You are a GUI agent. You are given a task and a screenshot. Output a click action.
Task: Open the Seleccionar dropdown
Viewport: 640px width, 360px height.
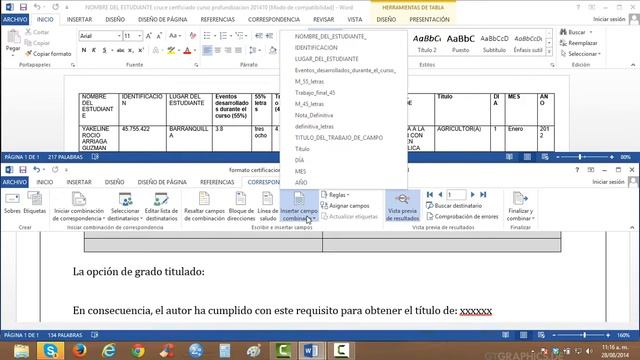pos(581,54)
